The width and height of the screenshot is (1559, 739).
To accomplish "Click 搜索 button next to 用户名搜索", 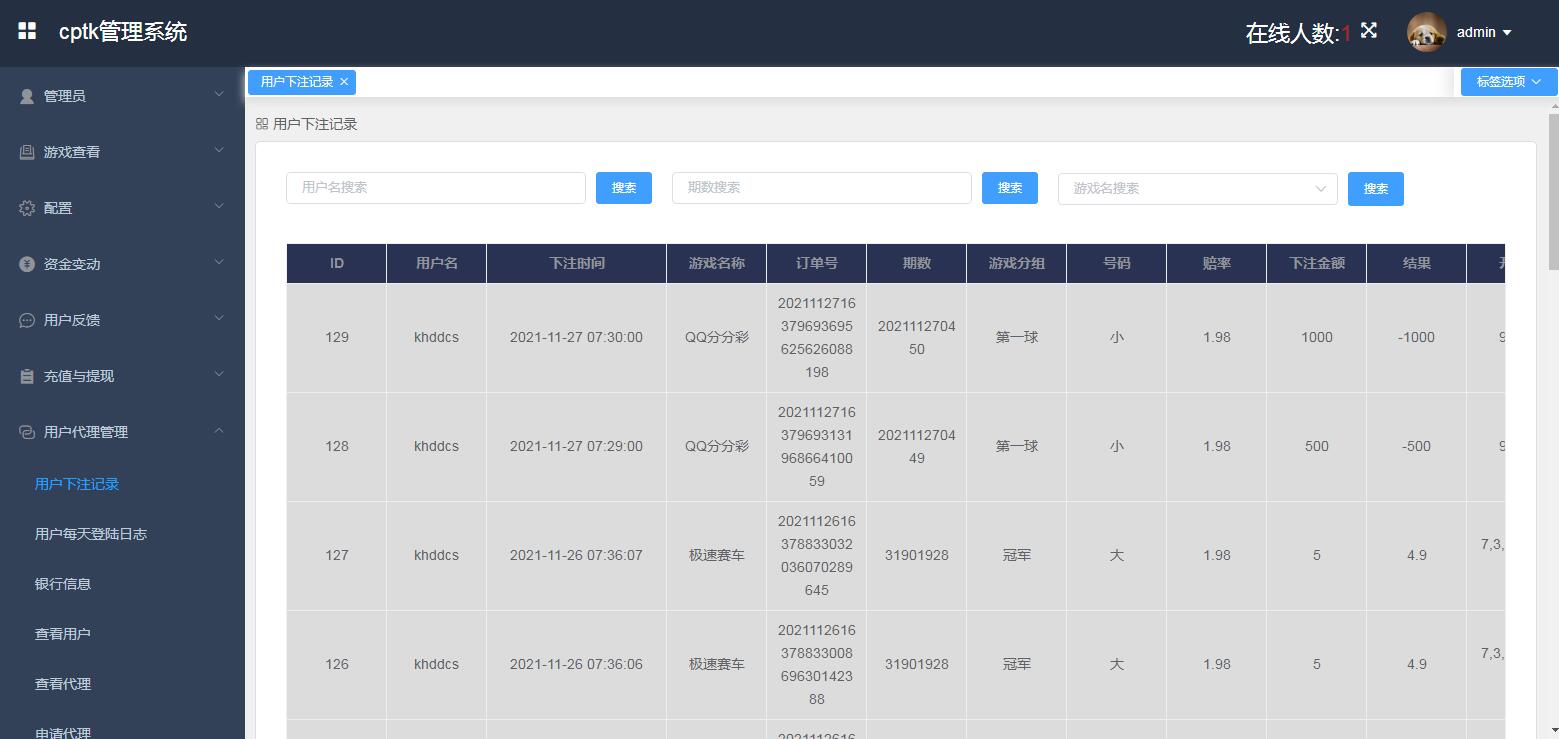I will [623, 188].
